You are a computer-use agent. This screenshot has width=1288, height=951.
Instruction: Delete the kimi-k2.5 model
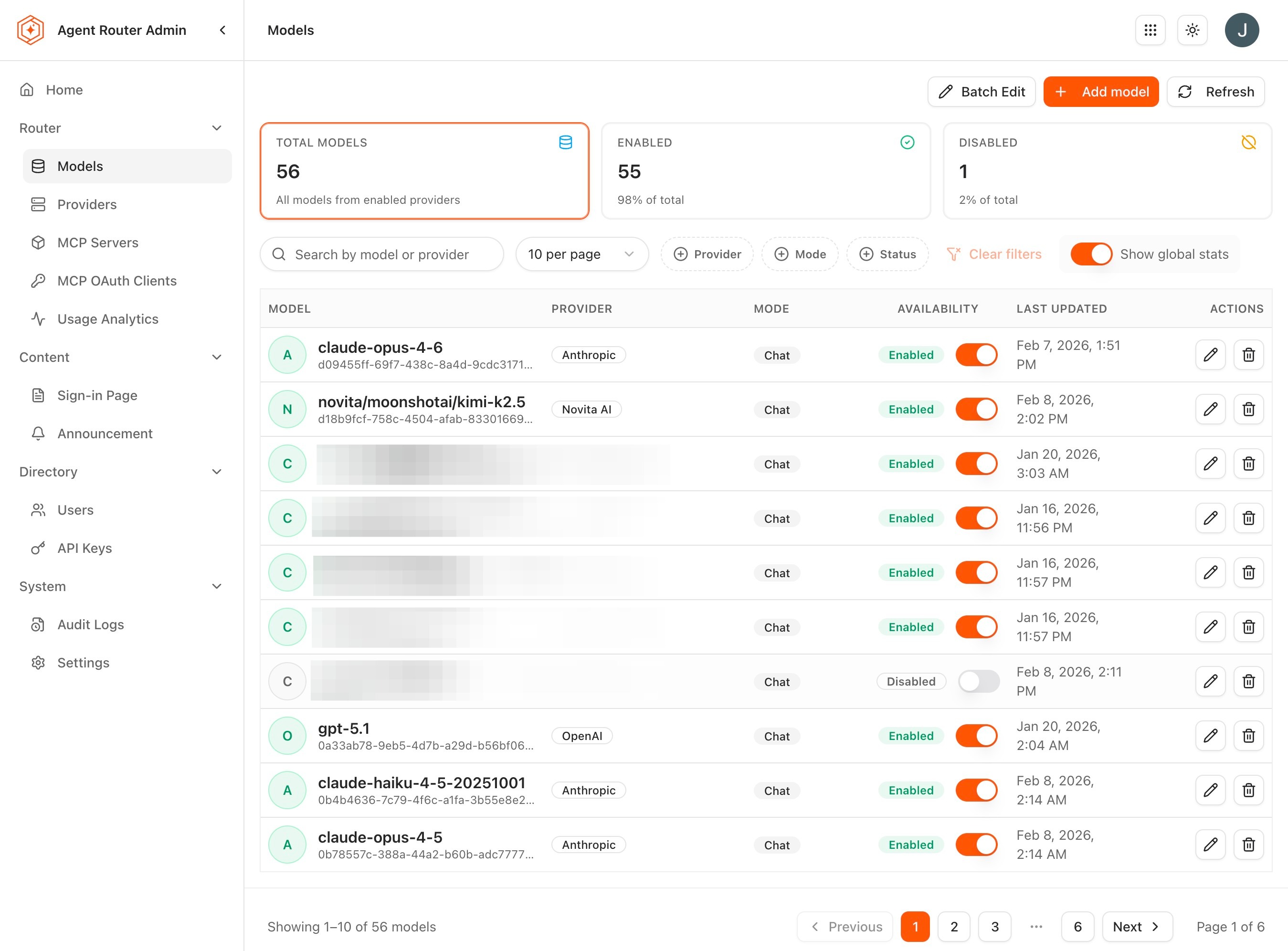1248,409
